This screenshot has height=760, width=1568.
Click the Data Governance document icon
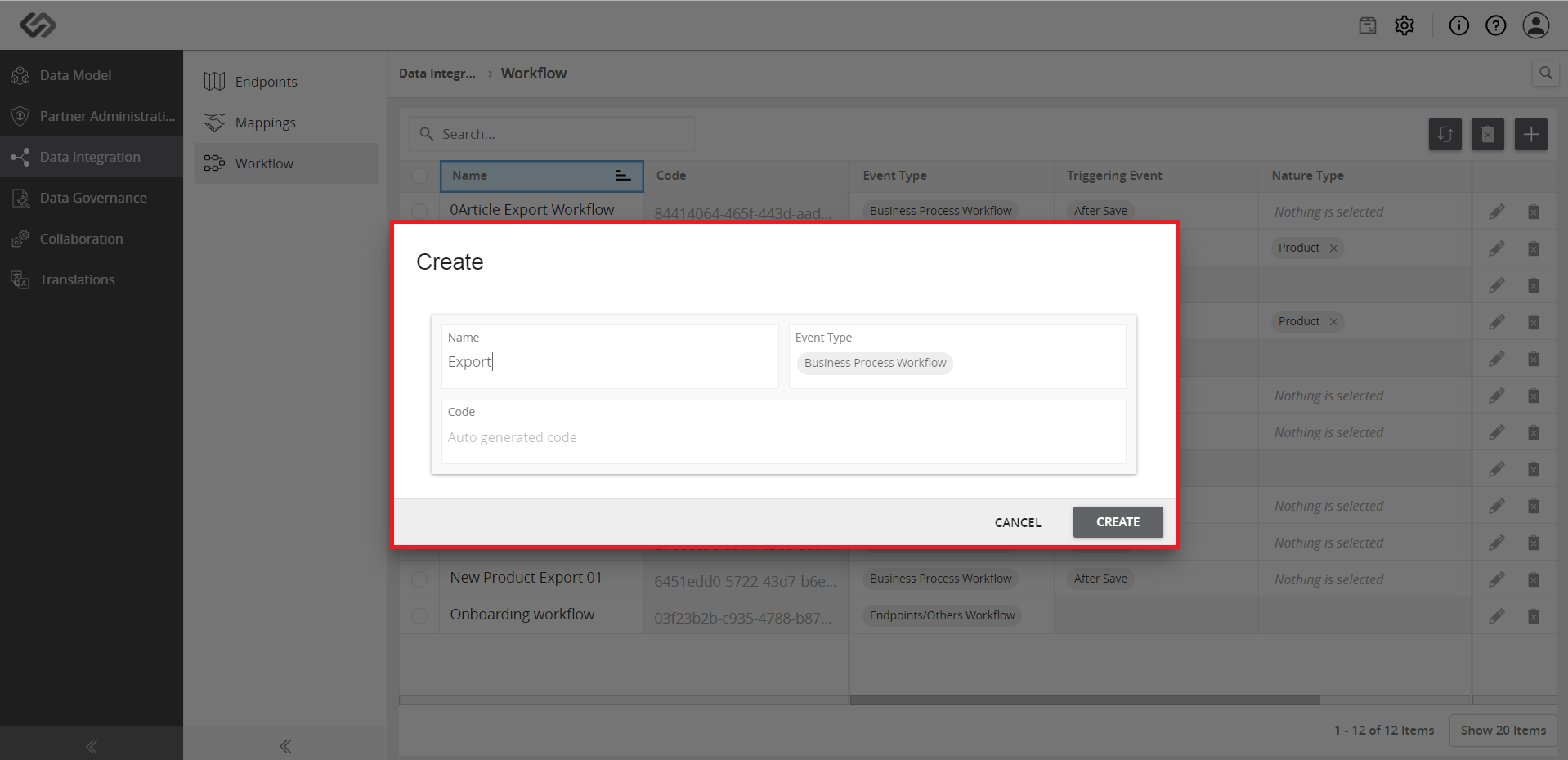(20, 198)
